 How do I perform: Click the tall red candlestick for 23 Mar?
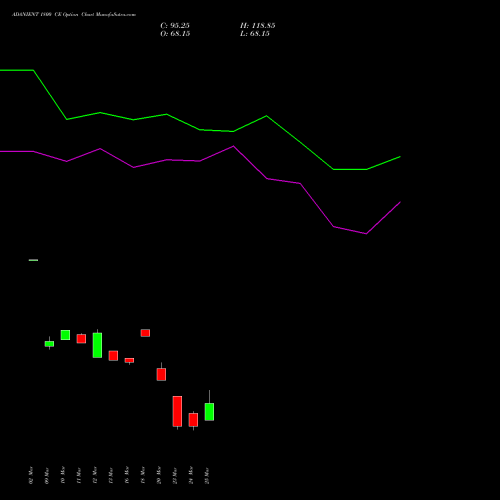coord(177,411)
